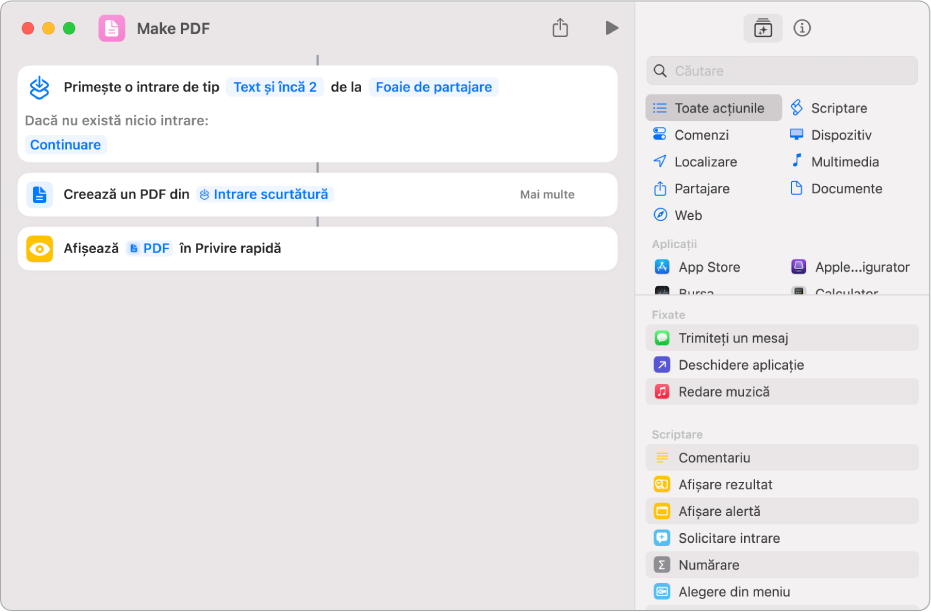The image size is (931, 612).
Task: Choose Apple Configurator app entry
Action: (850, 267)
